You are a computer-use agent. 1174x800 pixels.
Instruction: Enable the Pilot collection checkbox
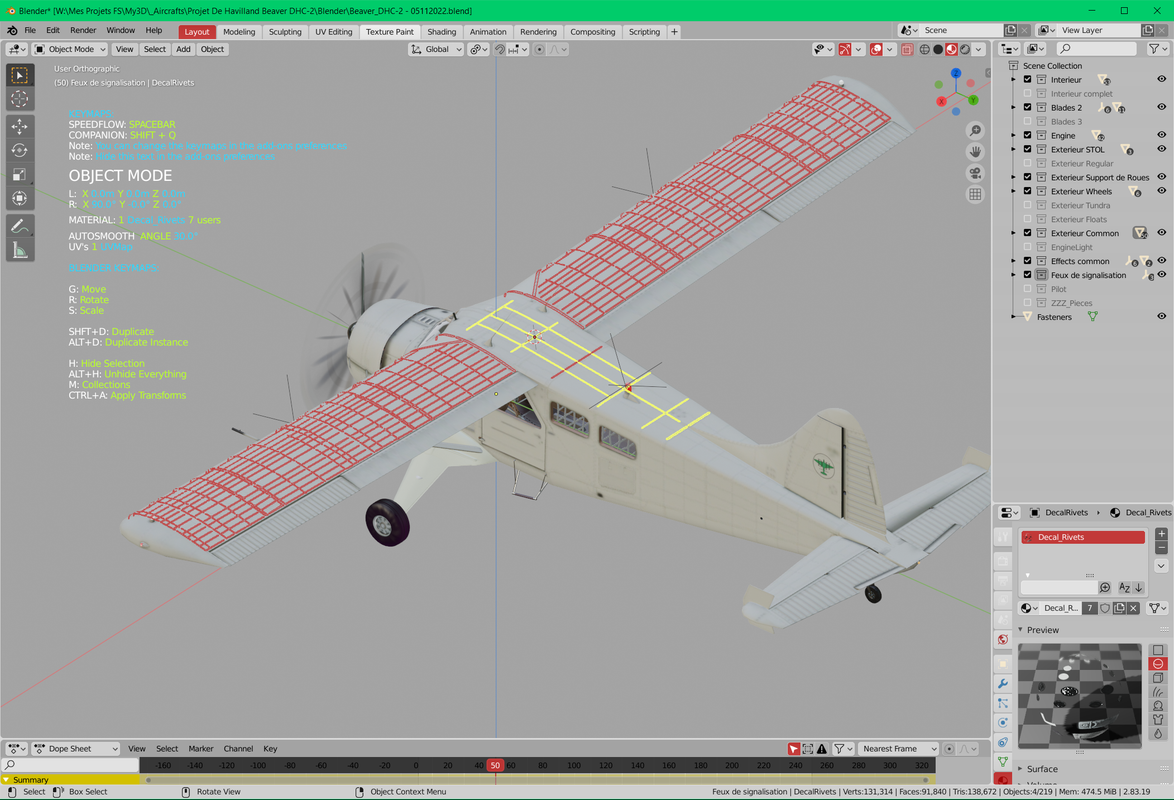pos(1027,289)
